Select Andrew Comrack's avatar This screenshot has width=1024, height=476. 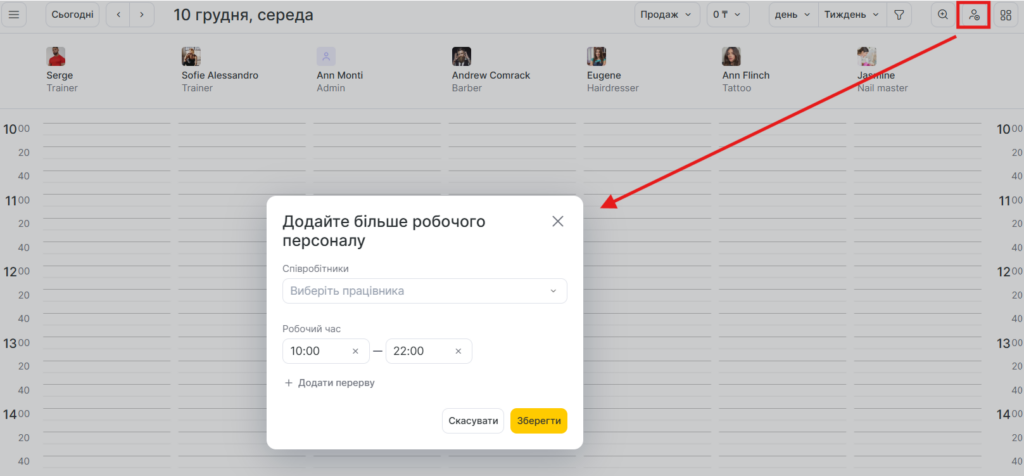click(461, 56)
